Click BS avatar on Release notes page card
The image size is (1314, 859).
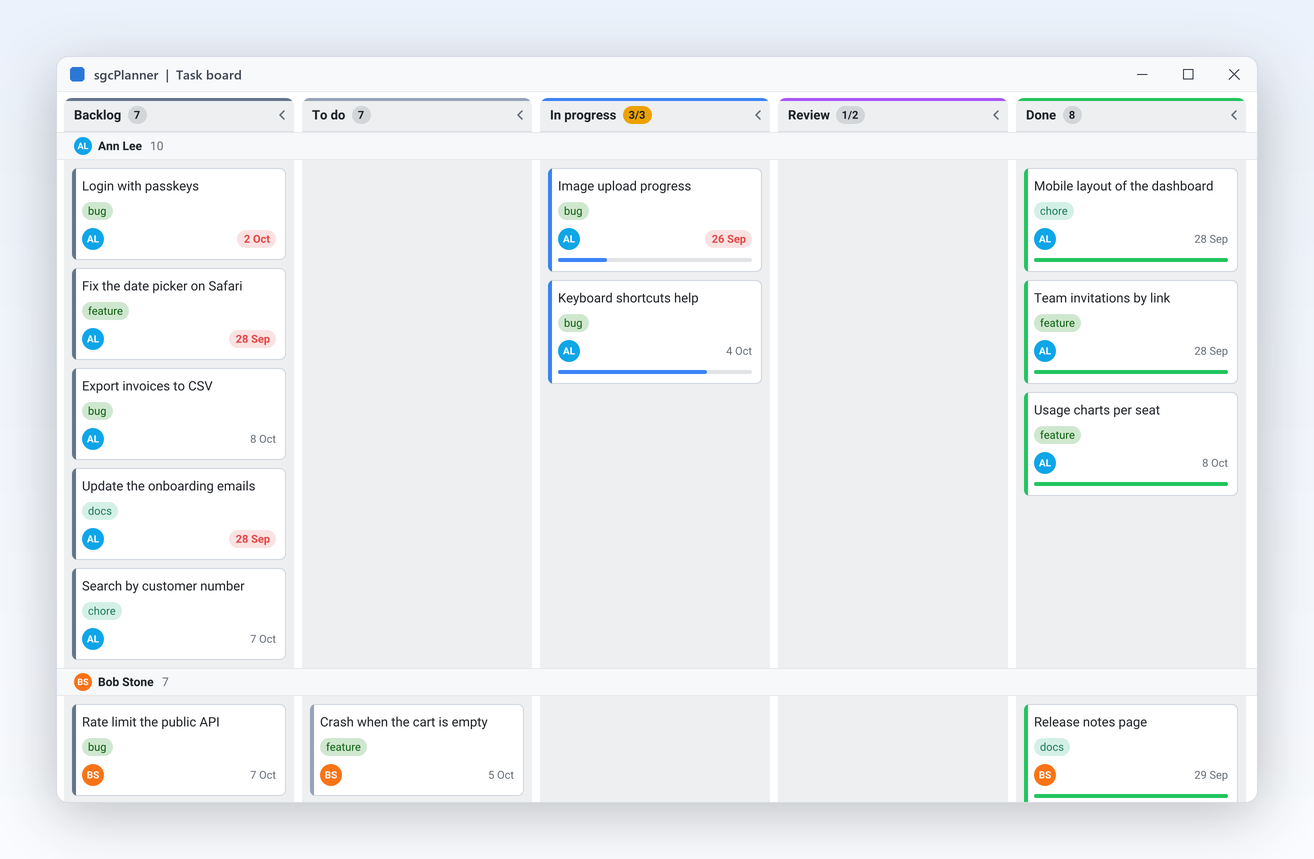(1045, 775)
